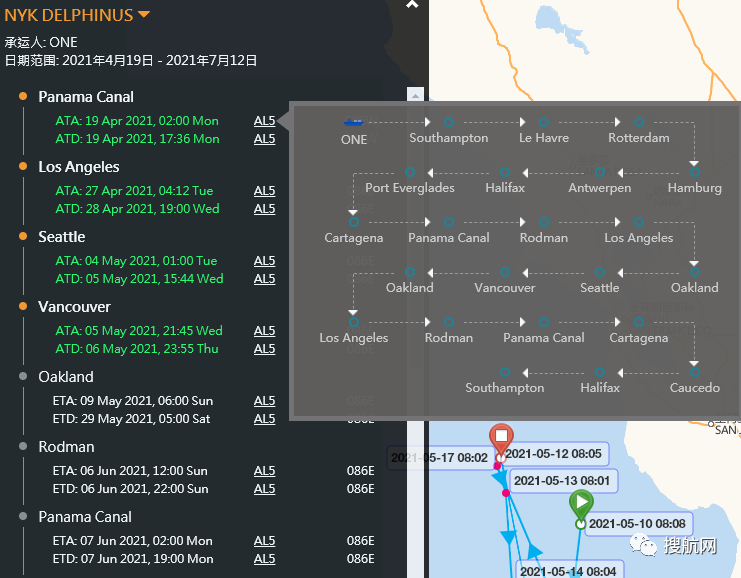Click the red stop marker on map
The width and height of the screenshot is (741, 578).
[x=502, y=438]
